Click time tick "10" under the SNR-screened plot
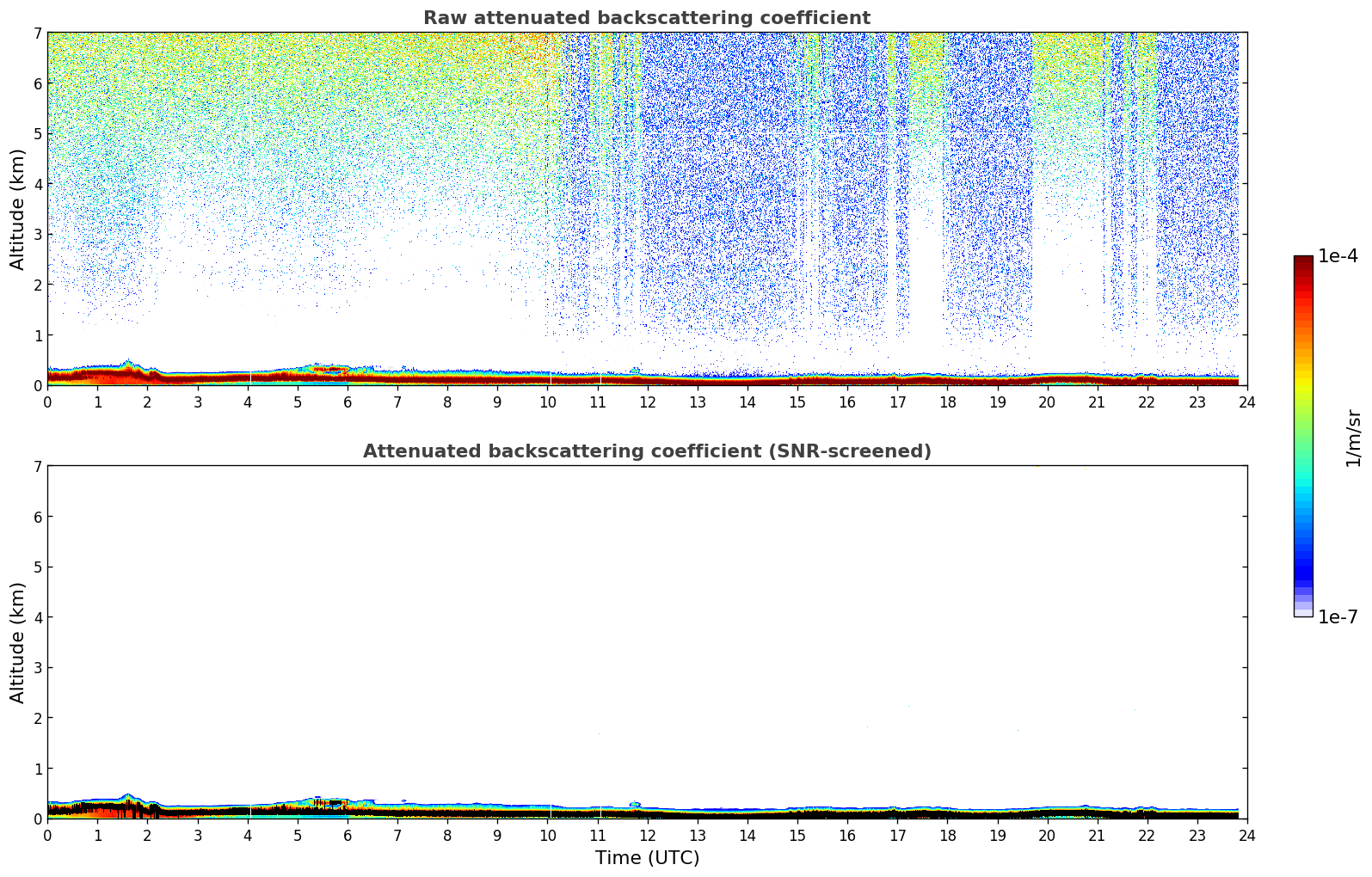This screenshot has height=877, width=1372. tap(547, 836)
